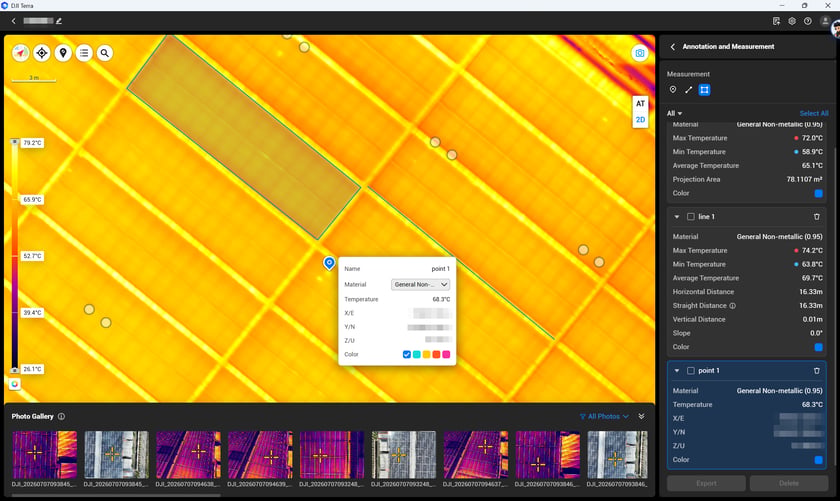This screenshot has height=501, width=840.
Task: Click the Straight Distance info icon
Action: [x=732, y=305]
